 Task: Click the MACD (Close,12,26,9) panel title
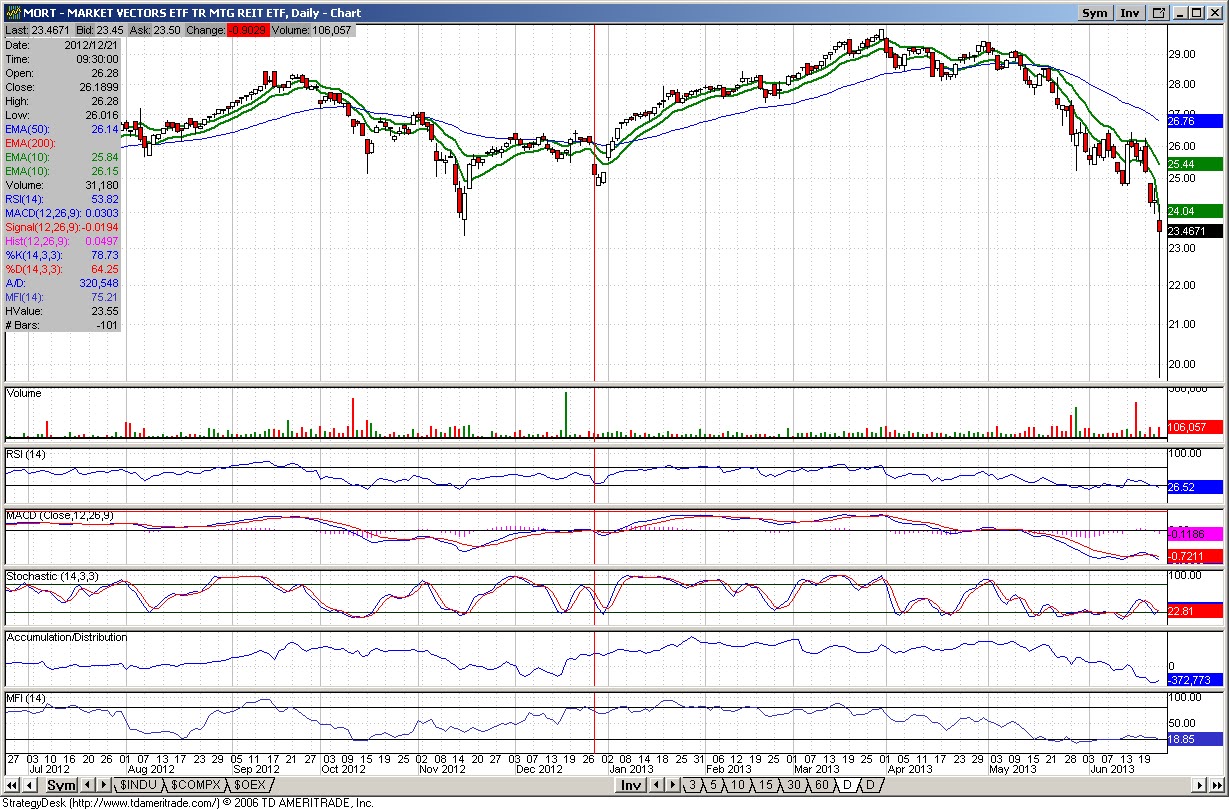(60, 515)
